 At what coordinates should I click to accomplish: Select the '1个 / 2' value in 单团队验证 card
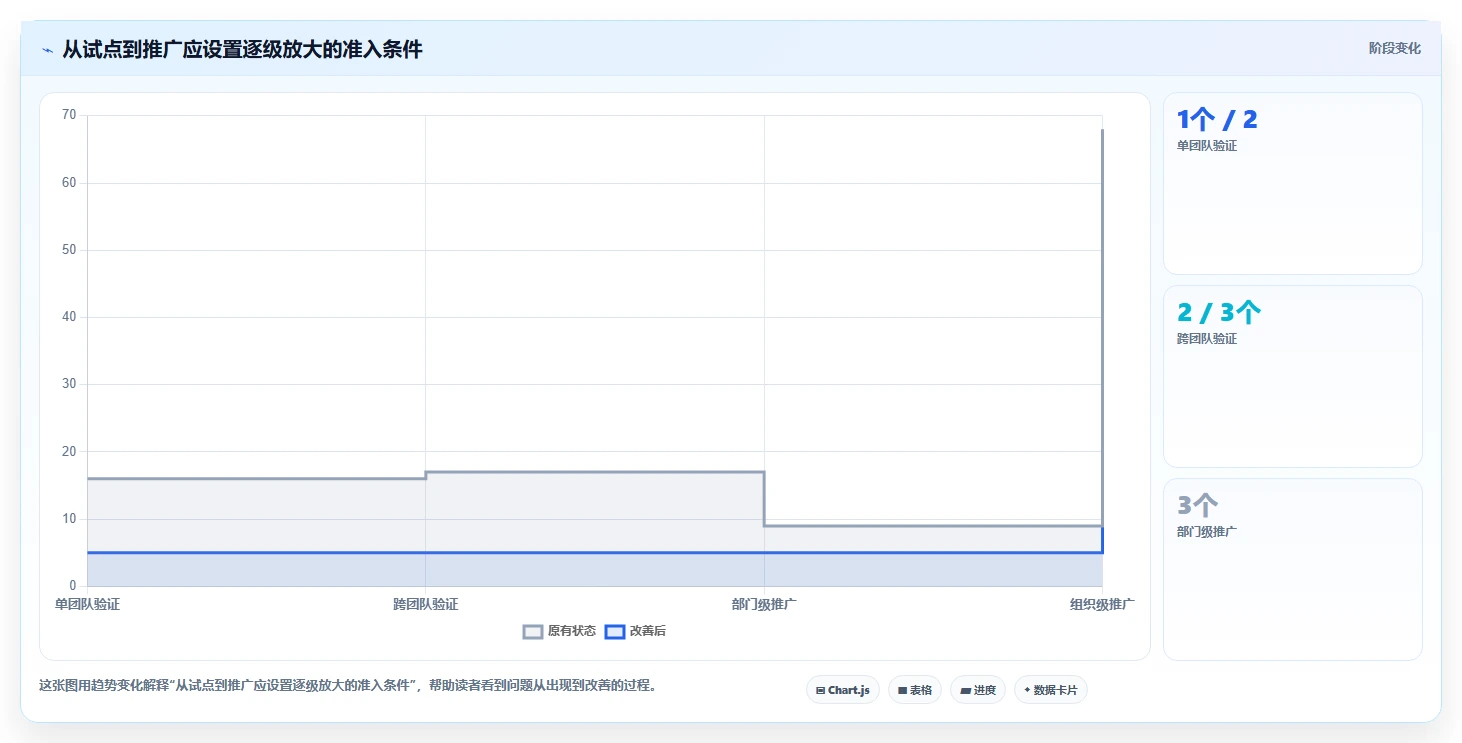(x=1217, y=120)
